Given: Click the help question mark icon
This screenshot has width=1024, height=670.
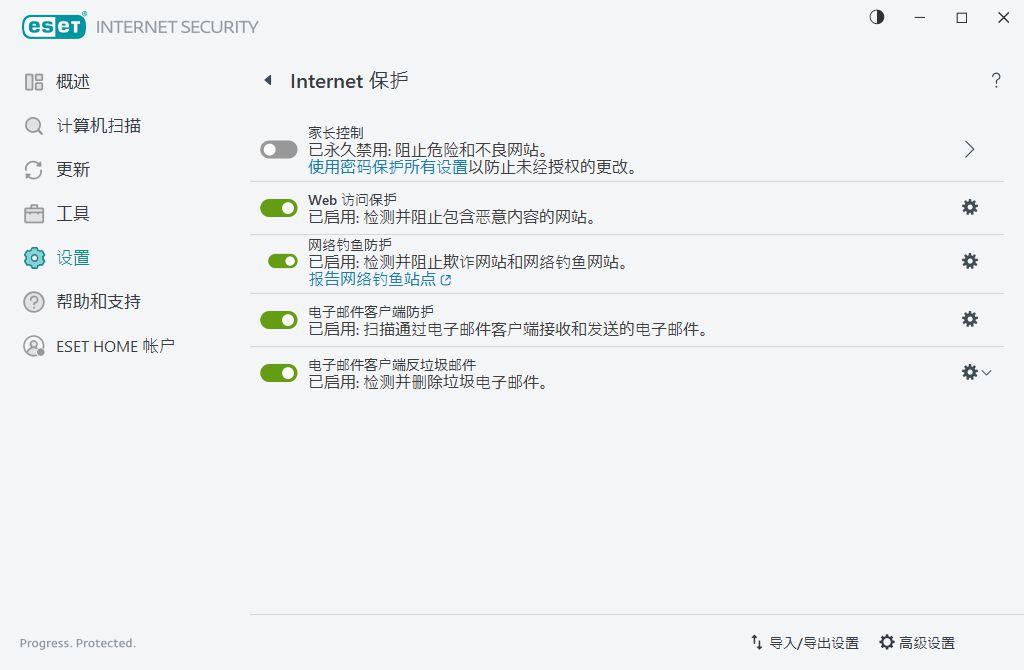Looking at the screenshot, I should [996, 81].
